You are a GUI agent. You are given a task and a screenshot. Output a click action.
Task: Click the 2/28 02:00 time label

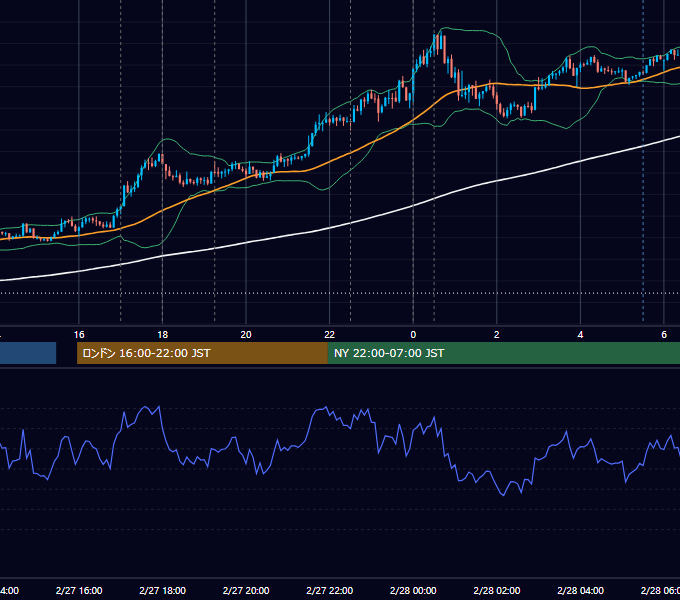pos(497,590)
